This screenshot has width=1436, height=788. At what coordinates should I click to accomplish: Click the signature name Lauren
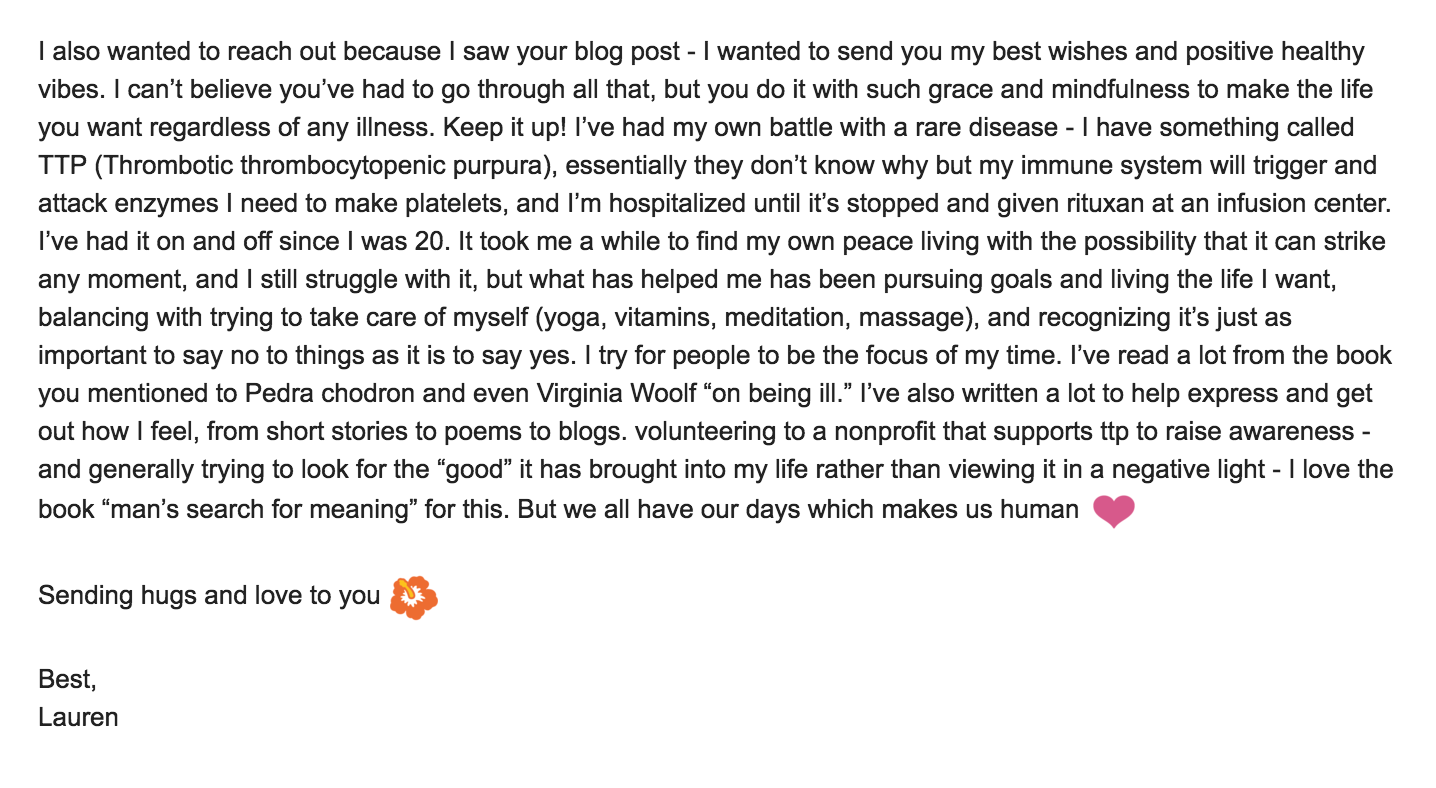coord(78,717)
